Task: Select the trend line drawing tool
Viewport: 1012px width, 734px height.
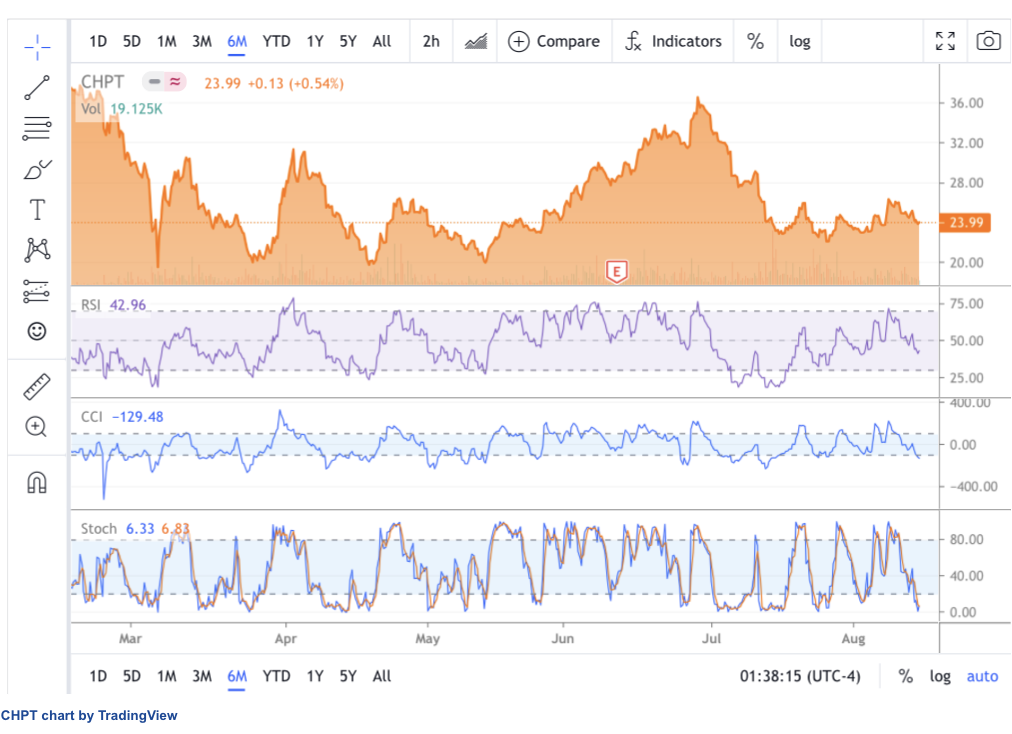Action: pos(37,88)
